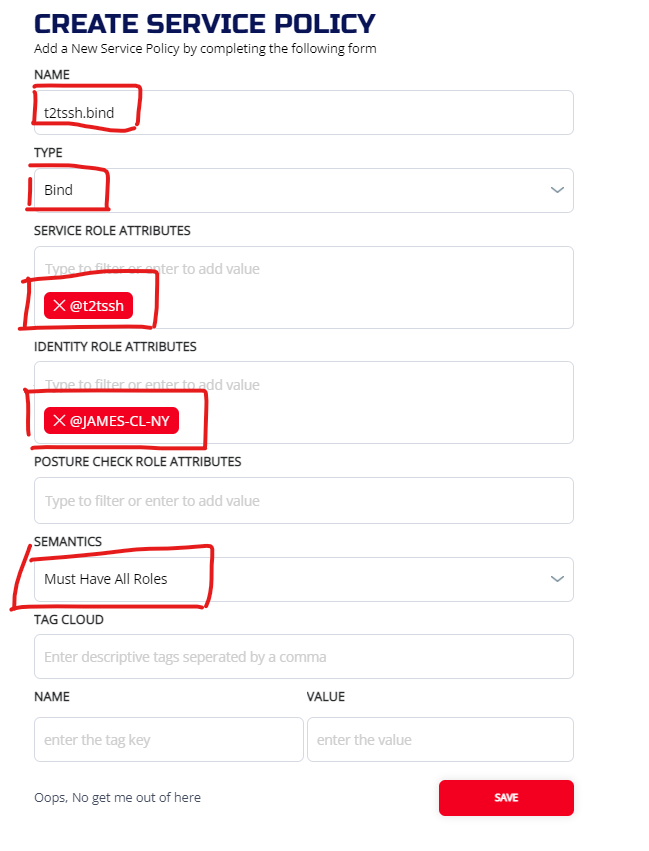This screenshot has height=851, width=649.
Task: Click the 'Oops, No get me out of here' link
Action: click(x=117, y=797)
